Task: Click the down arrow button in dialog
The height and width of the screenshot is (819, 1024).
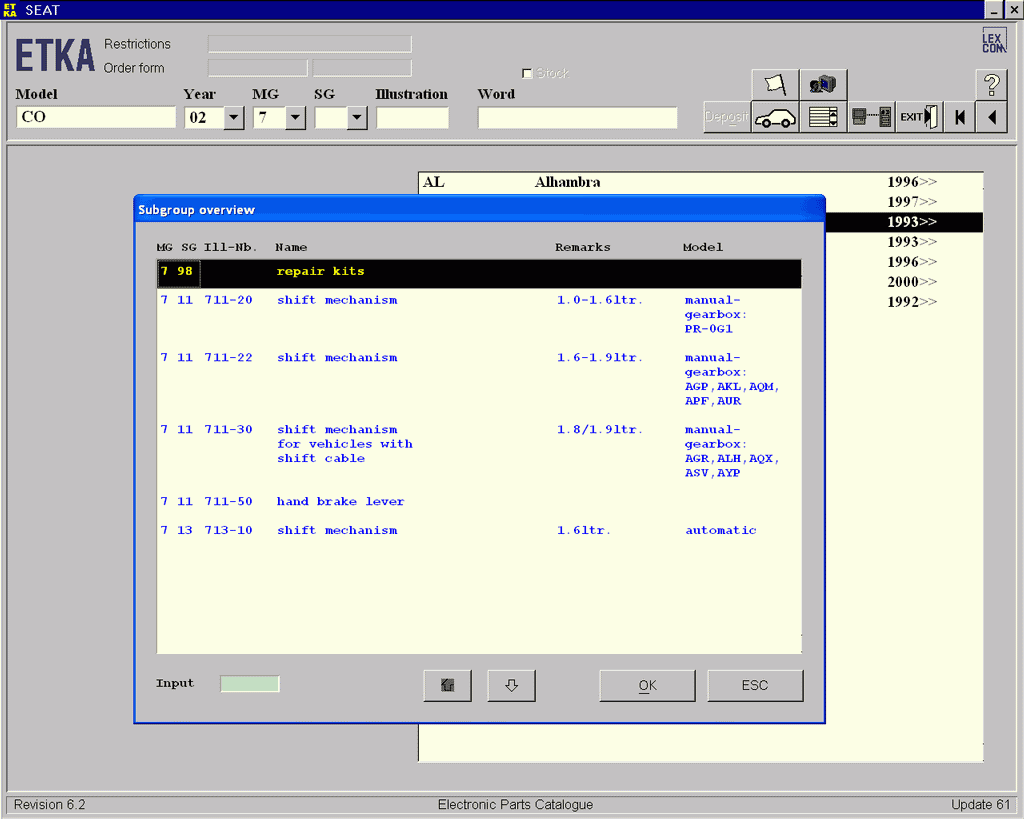Action: coord(511,685)
